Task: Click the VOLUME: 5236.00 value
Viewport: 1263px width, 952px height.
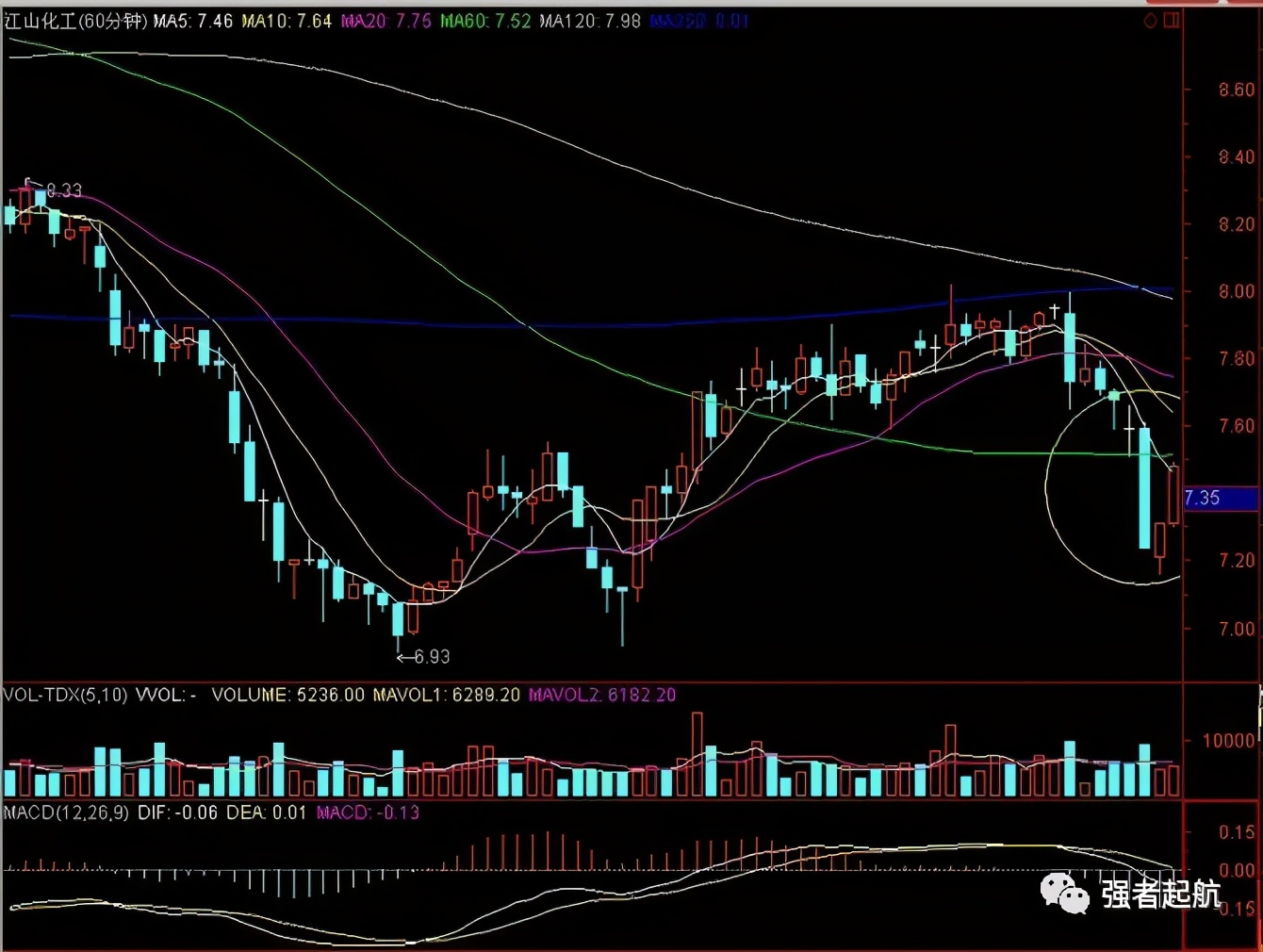Action: 287,695
